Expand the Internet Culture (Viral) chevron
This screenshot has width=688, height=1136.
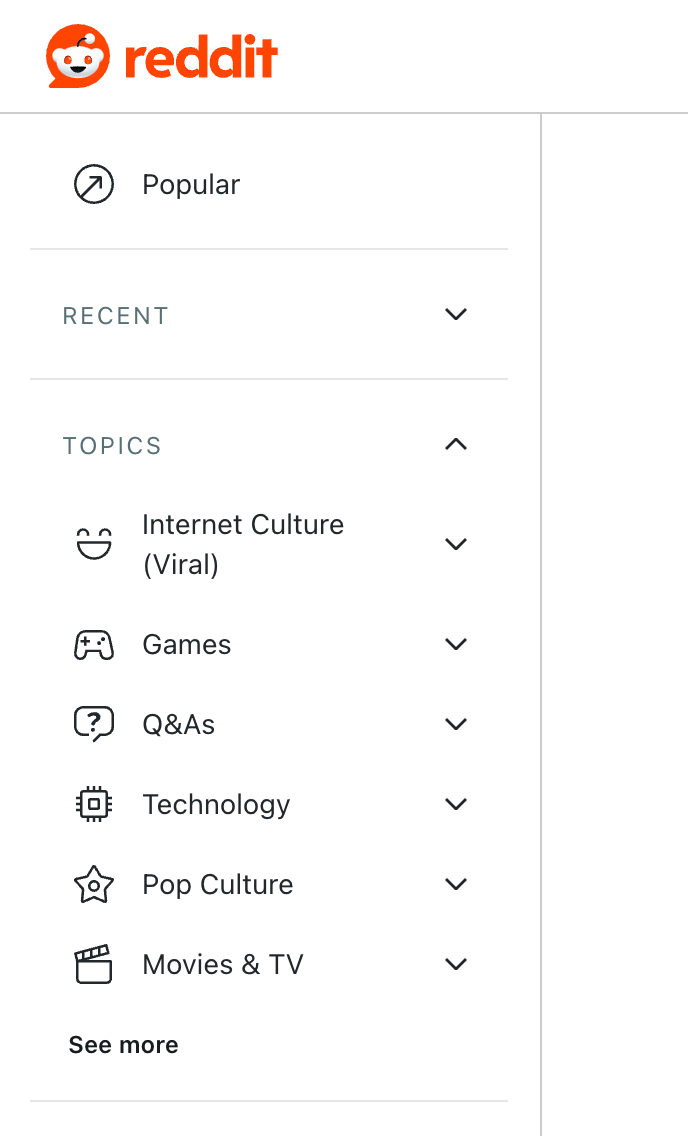coord(456,544)
